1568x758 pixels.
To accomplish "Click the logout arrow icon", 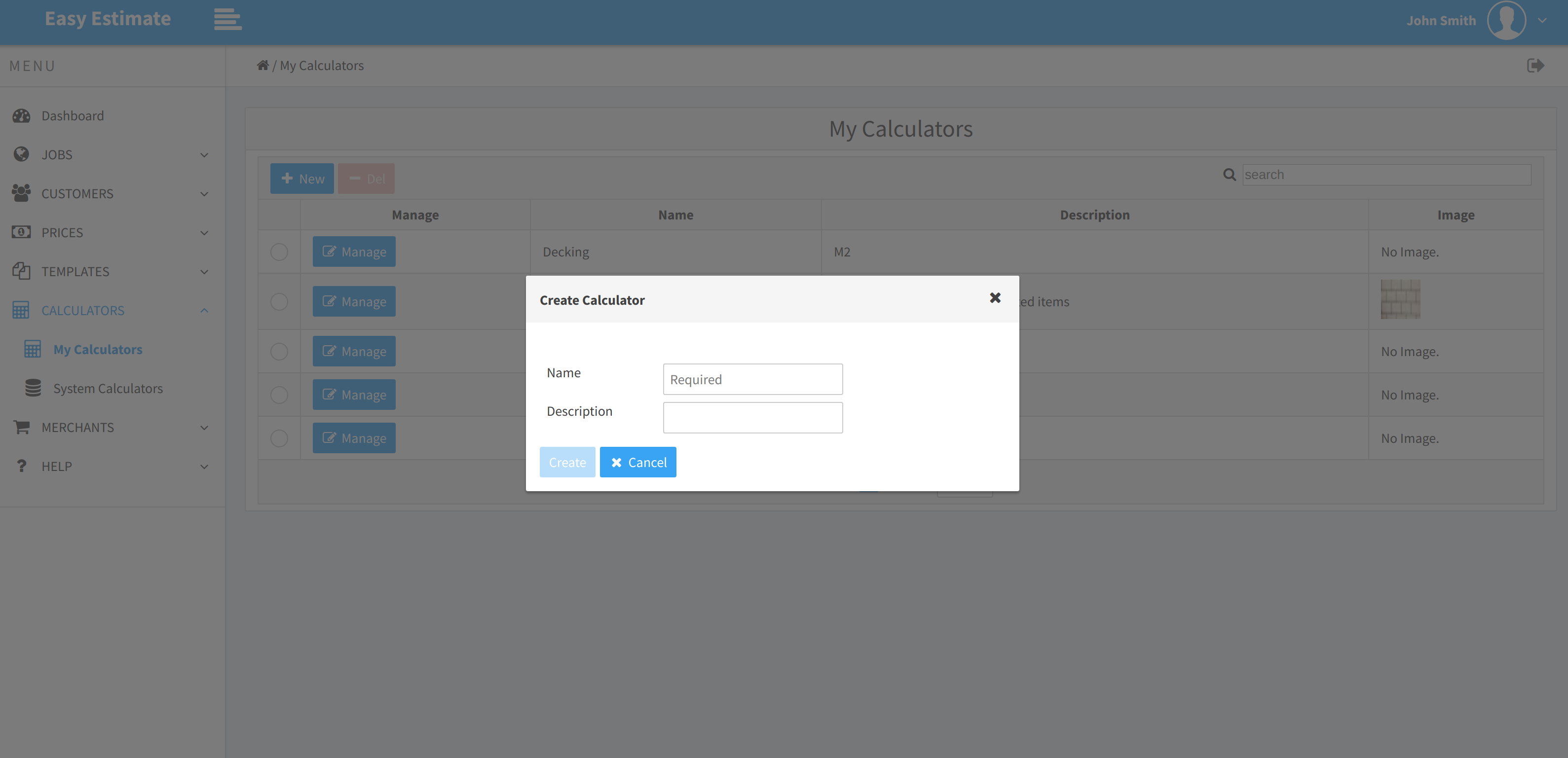I will pyautogui.click(x=1535, y=65).
